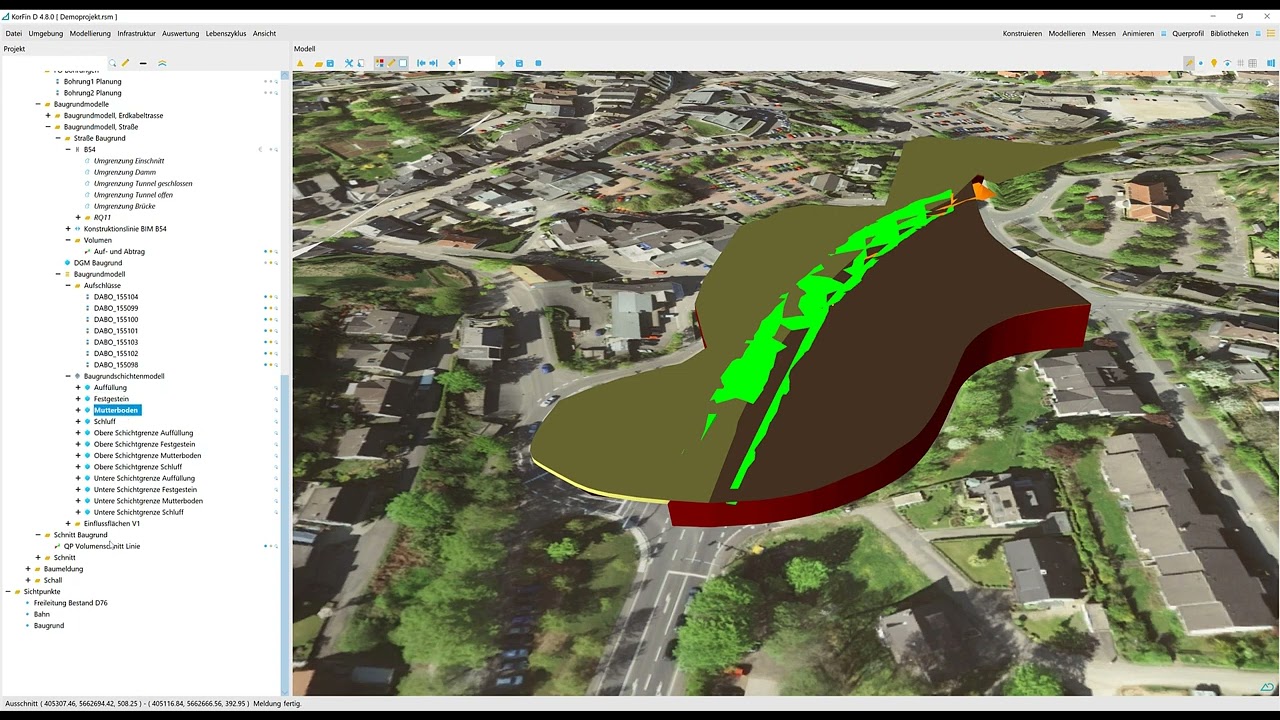Collapse Baugrundmodell, Straße node
Viewport: 1280px width, 720px height.
[x=48, y=127]
